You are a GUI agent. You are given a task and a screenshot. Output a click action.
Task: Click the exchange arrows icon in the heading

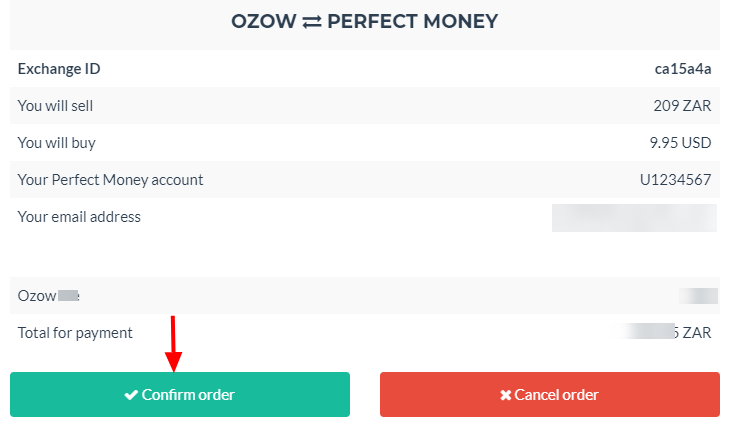coord(311,22)
